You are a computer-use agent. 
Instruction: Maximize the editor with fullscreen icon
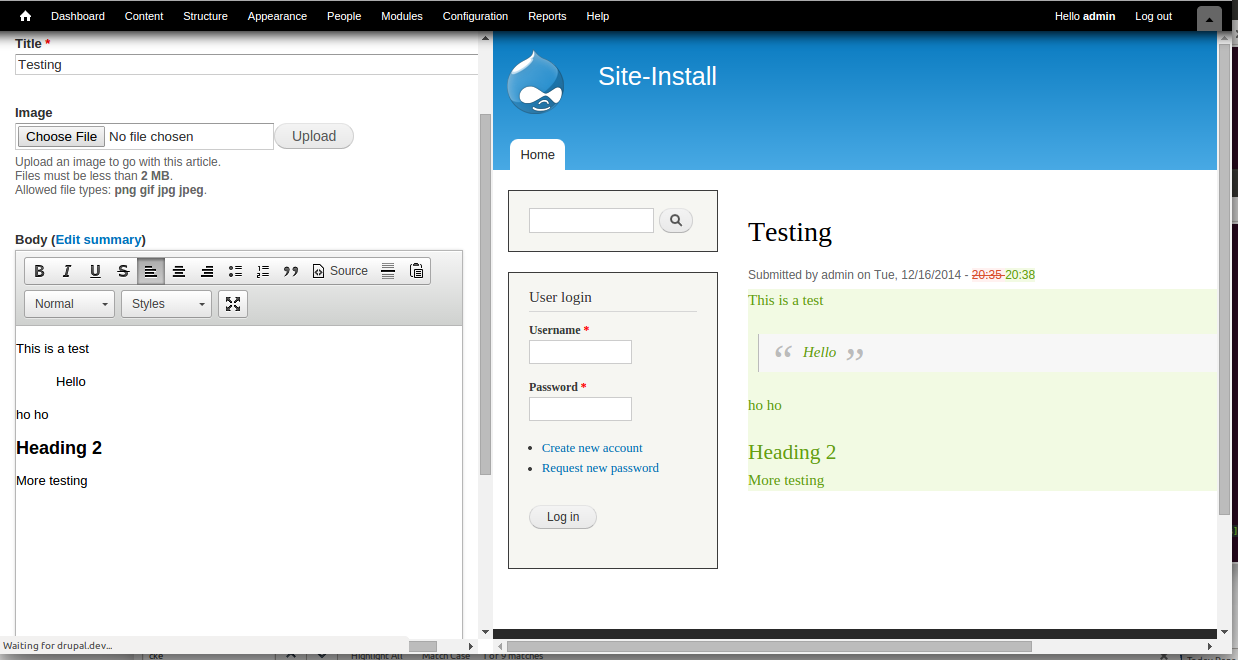(233, 304)
